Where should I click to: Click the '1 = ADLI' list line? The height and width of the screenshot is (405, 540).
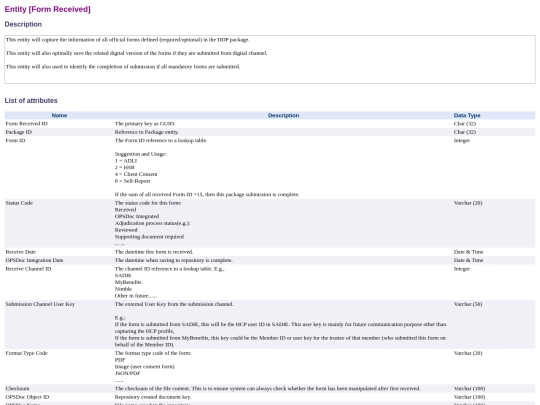pos(126,161)
